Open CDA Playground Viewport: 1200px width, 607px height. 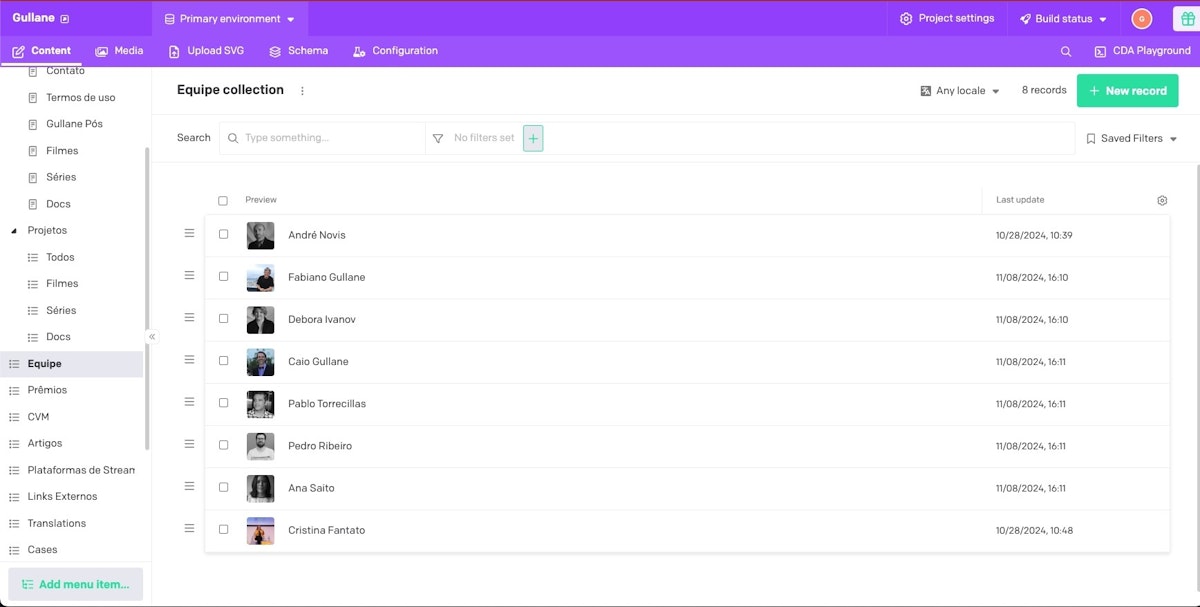(1143, 51)
